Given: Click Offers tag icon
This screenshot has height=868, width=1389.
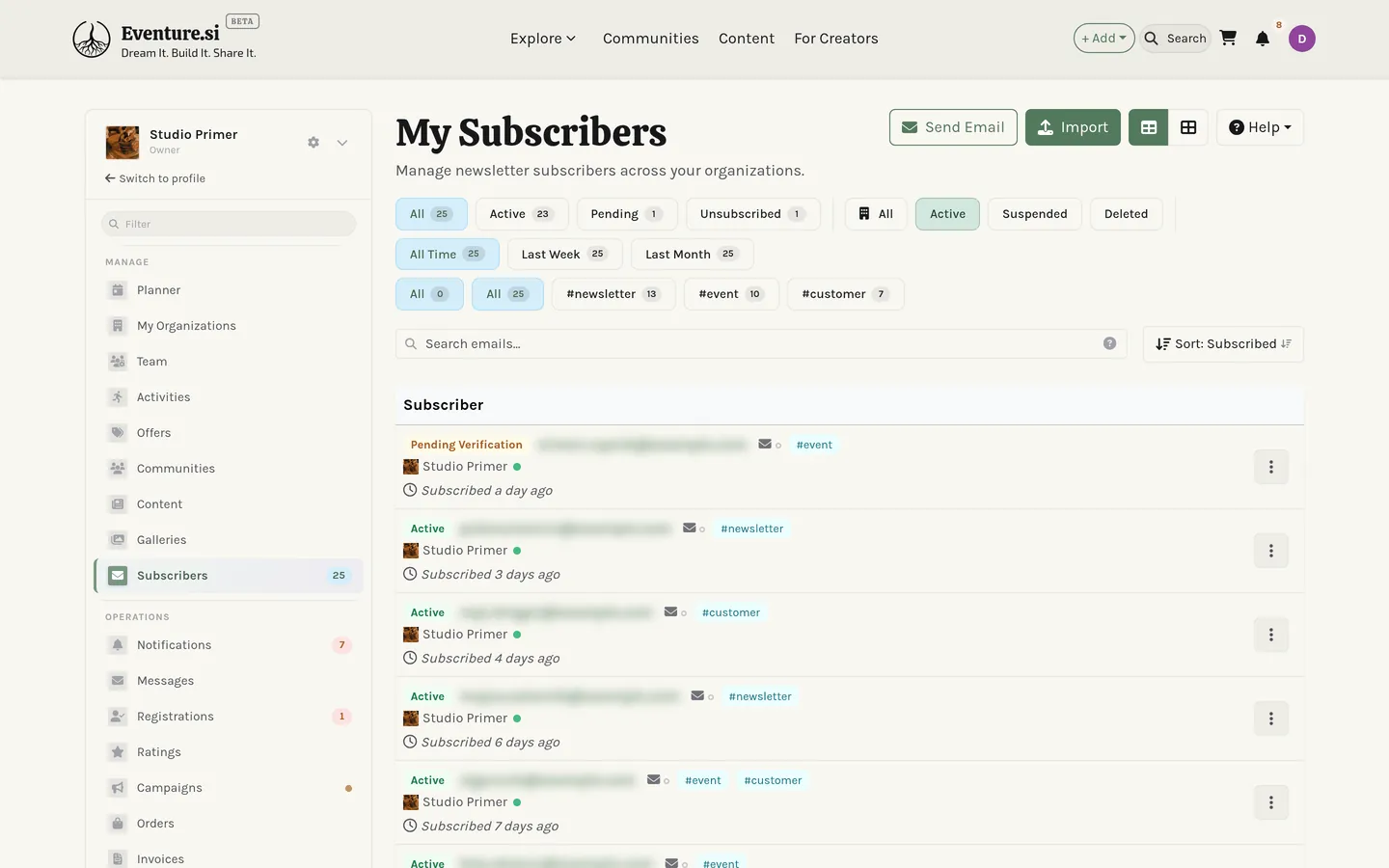Looking at the screenshot, I should coord(118,433).
